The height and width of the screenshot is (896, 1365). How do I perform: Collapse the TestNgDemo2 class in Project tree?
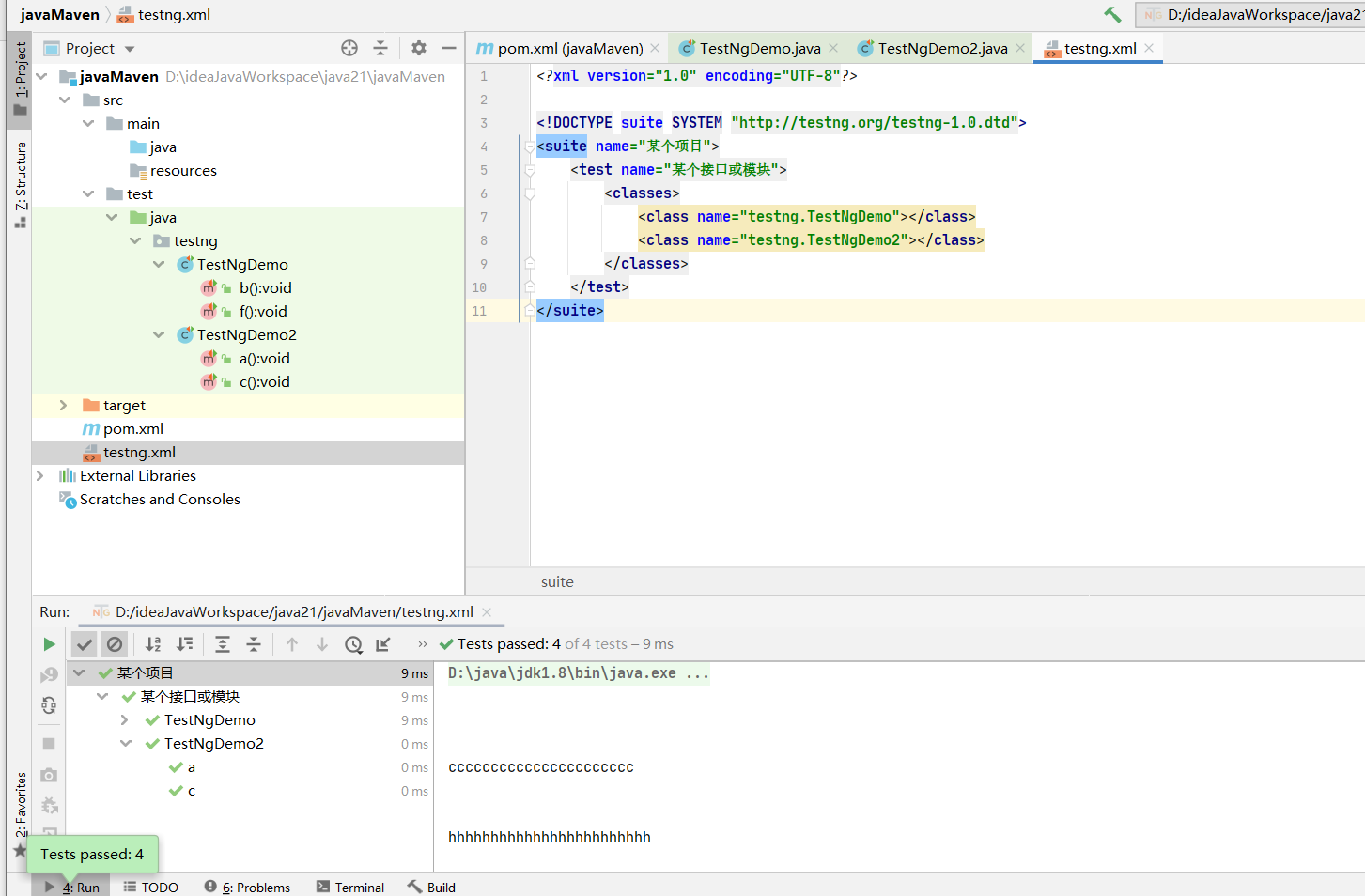(159, 334)
